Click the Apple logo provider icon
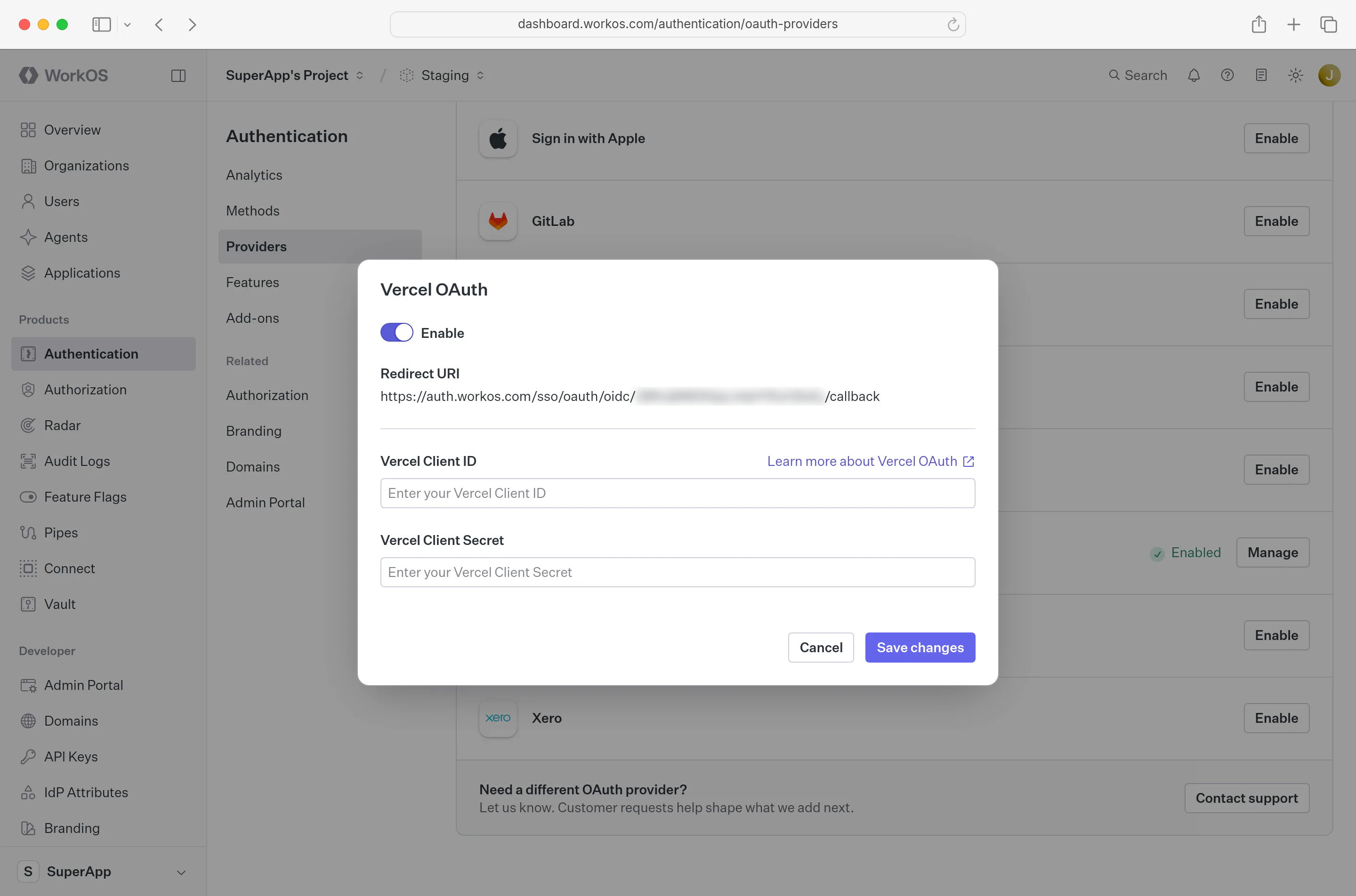Screen dimensions: 1356x896 [498, 138]
